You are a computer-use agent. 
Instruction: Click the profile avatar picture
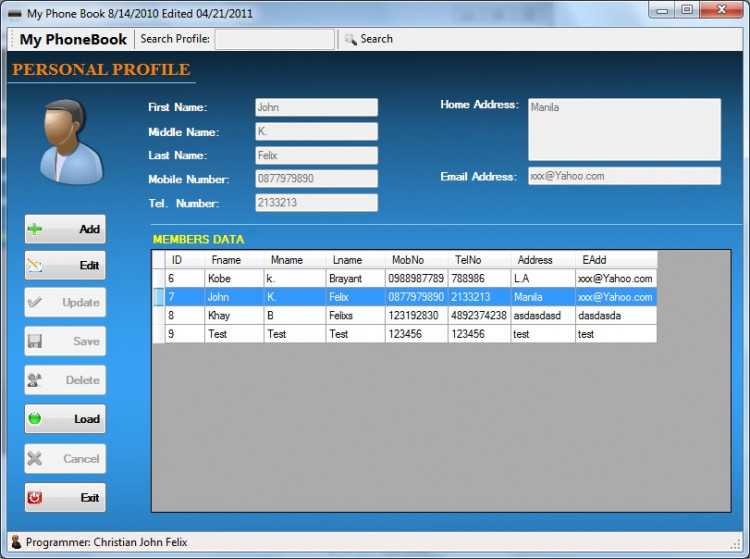tap(71, 142)
